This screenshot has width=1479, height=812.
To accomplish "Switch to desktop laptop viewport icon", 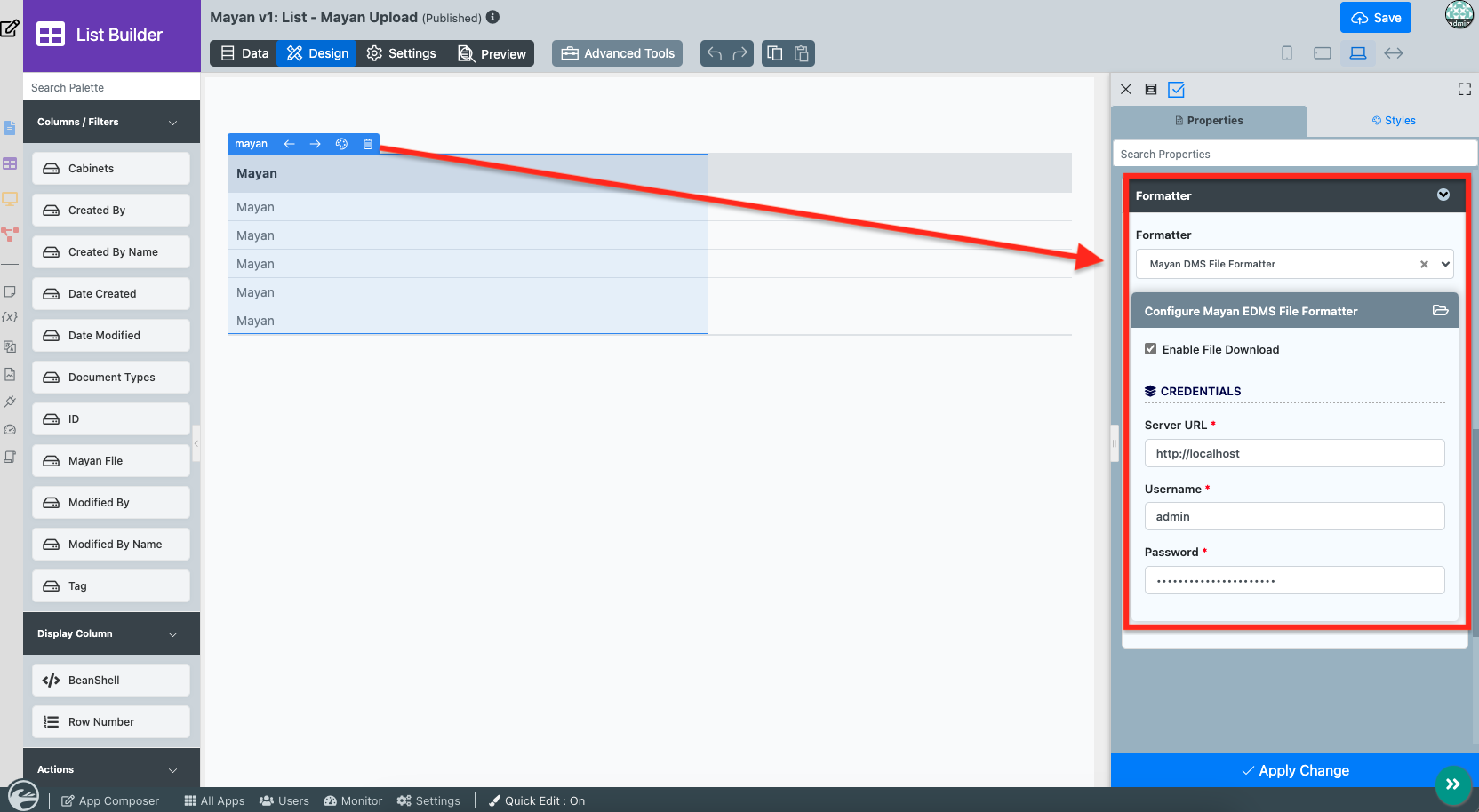I will click(x=1358, y=53).
